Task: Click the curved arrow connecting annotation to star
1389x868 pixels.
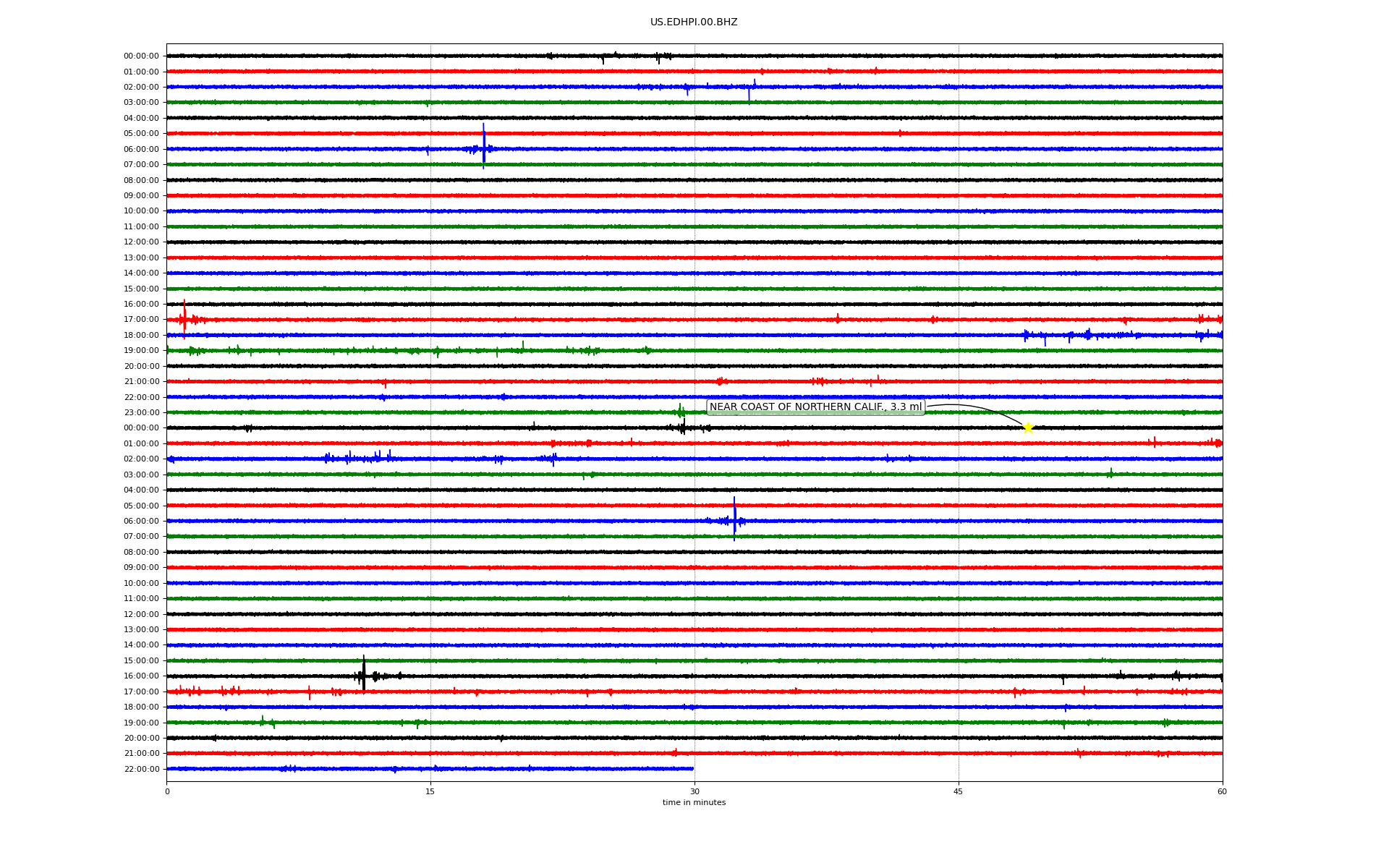Action: (977, 407)
